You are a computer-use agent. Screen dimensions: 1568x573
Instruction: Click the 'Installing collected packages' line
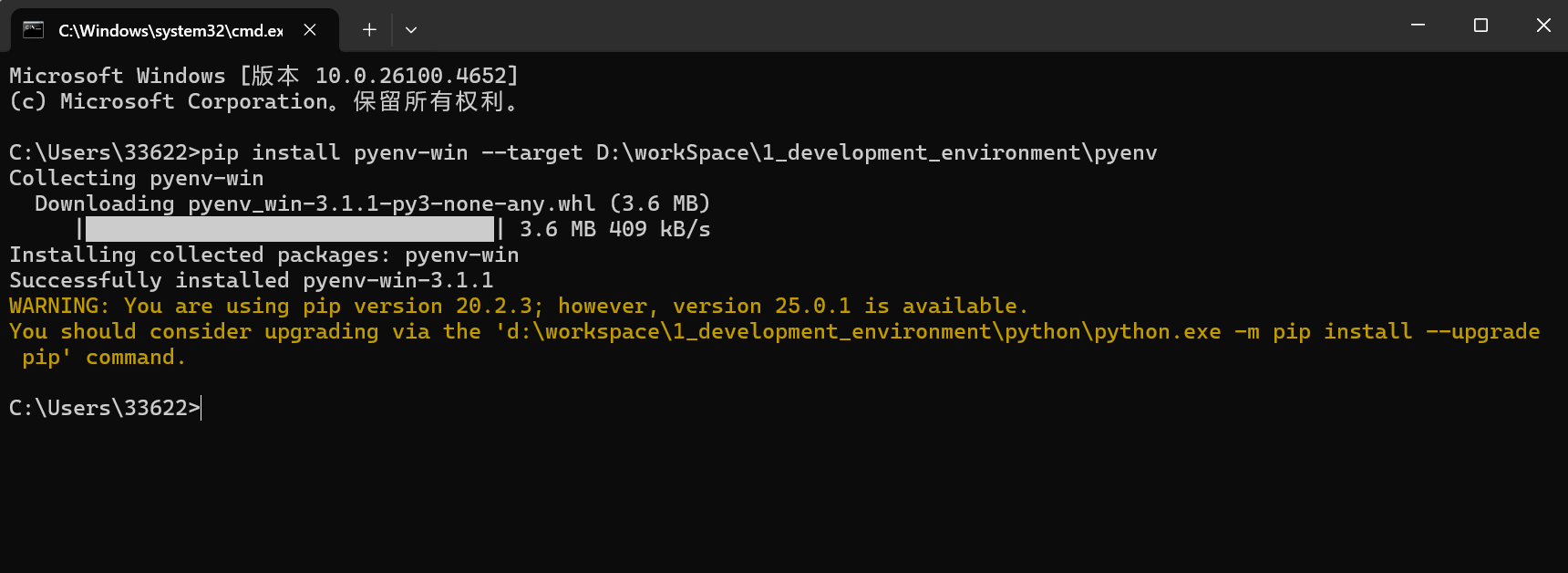(263, 255)
